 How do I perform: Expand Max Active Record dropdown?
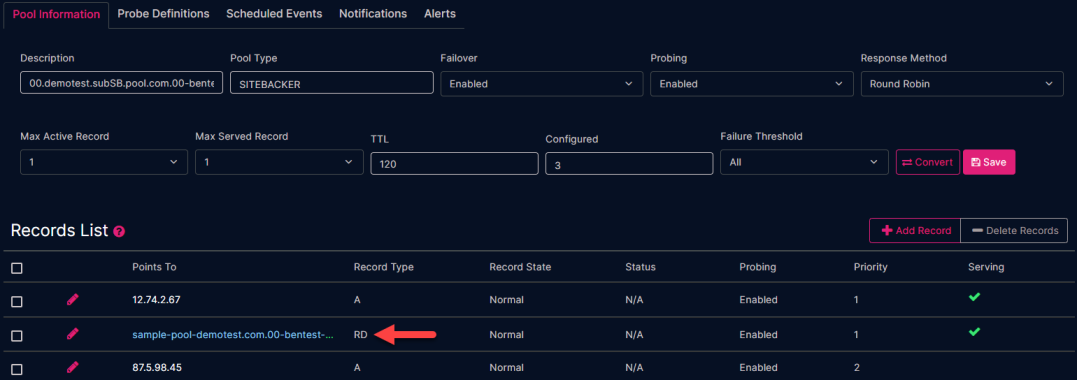(104, 162)
